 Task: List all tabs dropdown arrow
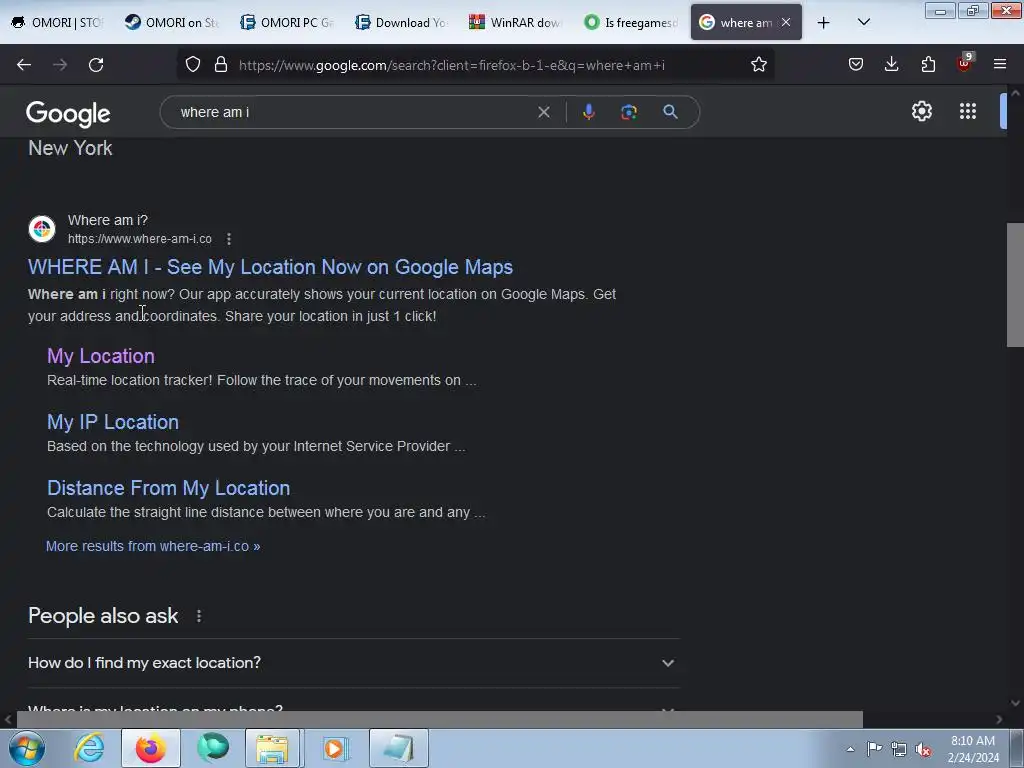[863, 22]
